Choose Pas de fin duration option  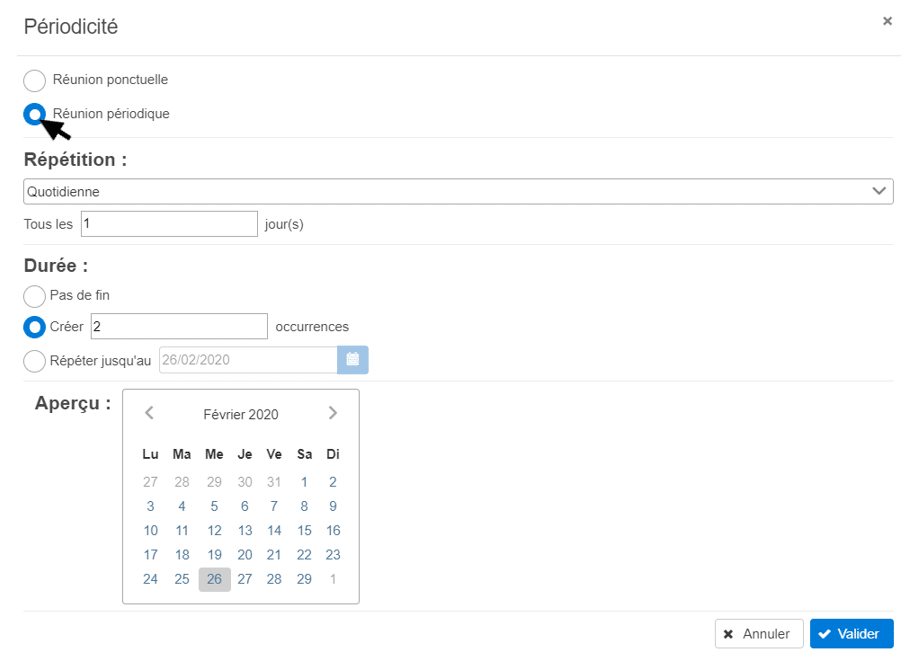point(35,296)
